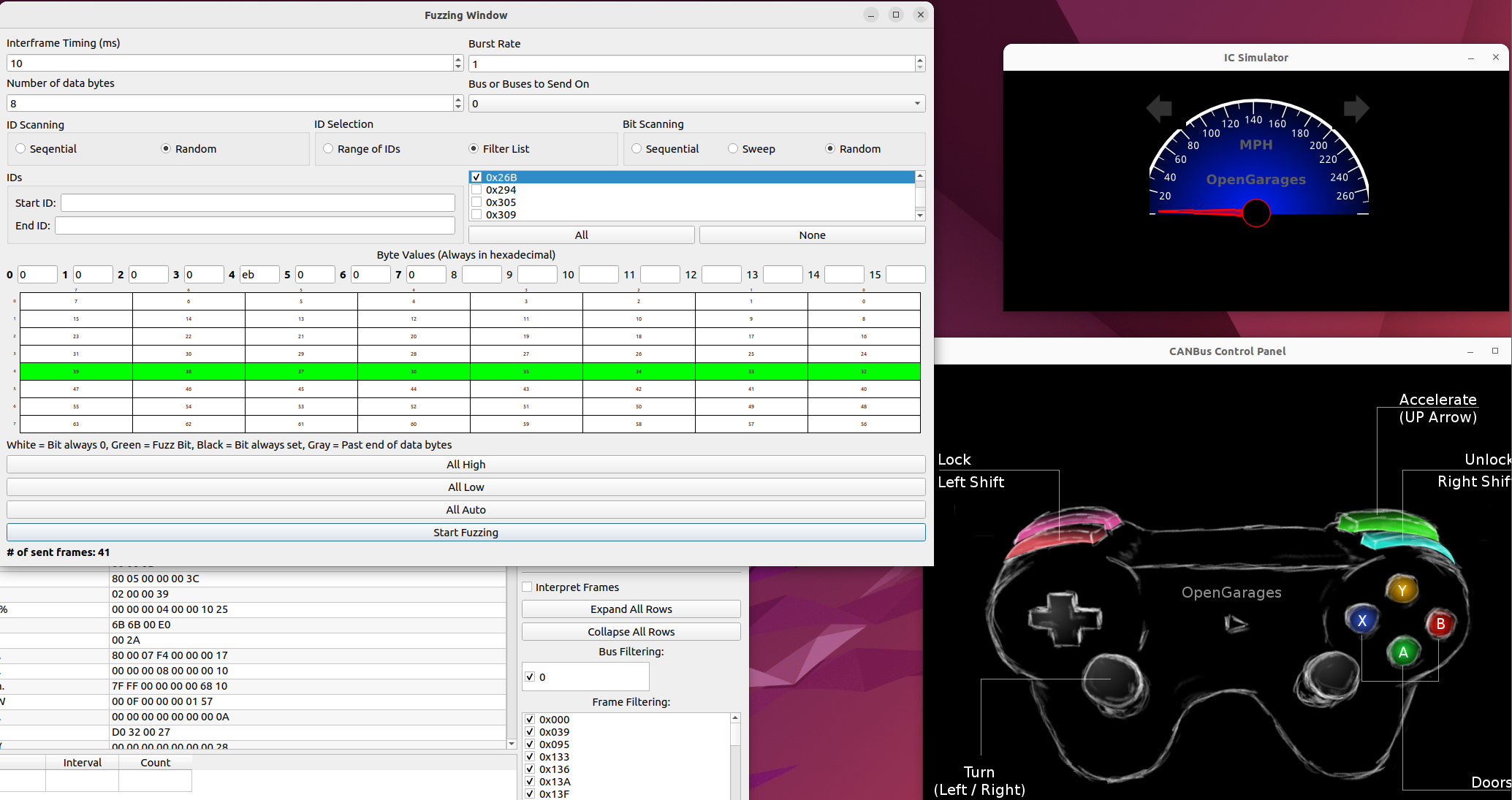Viewport: 1512px width, 800px height.
Task: Click the left turn signal arrow
Action: (1159, 109)
